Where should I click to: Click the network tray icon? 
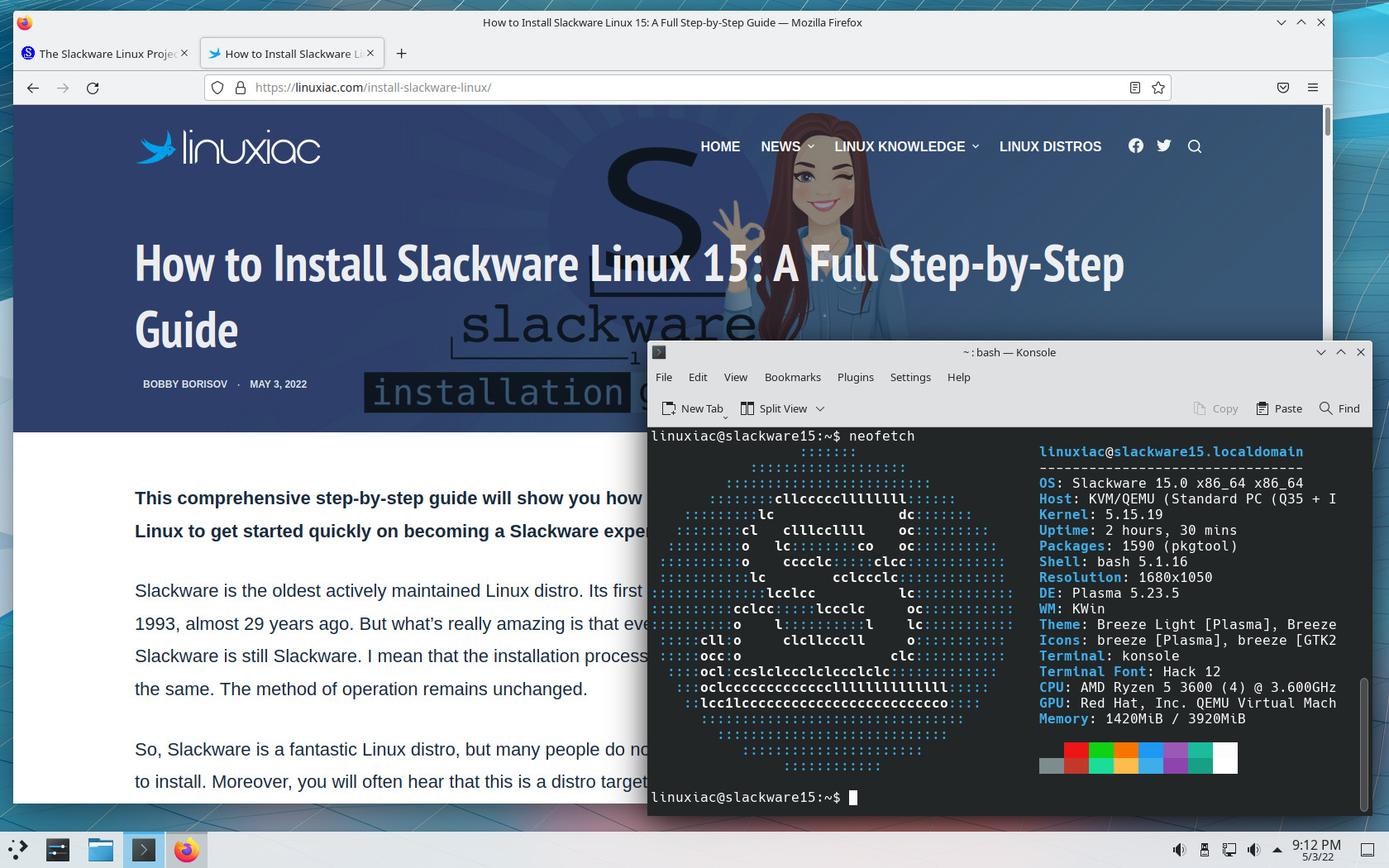1229,850
